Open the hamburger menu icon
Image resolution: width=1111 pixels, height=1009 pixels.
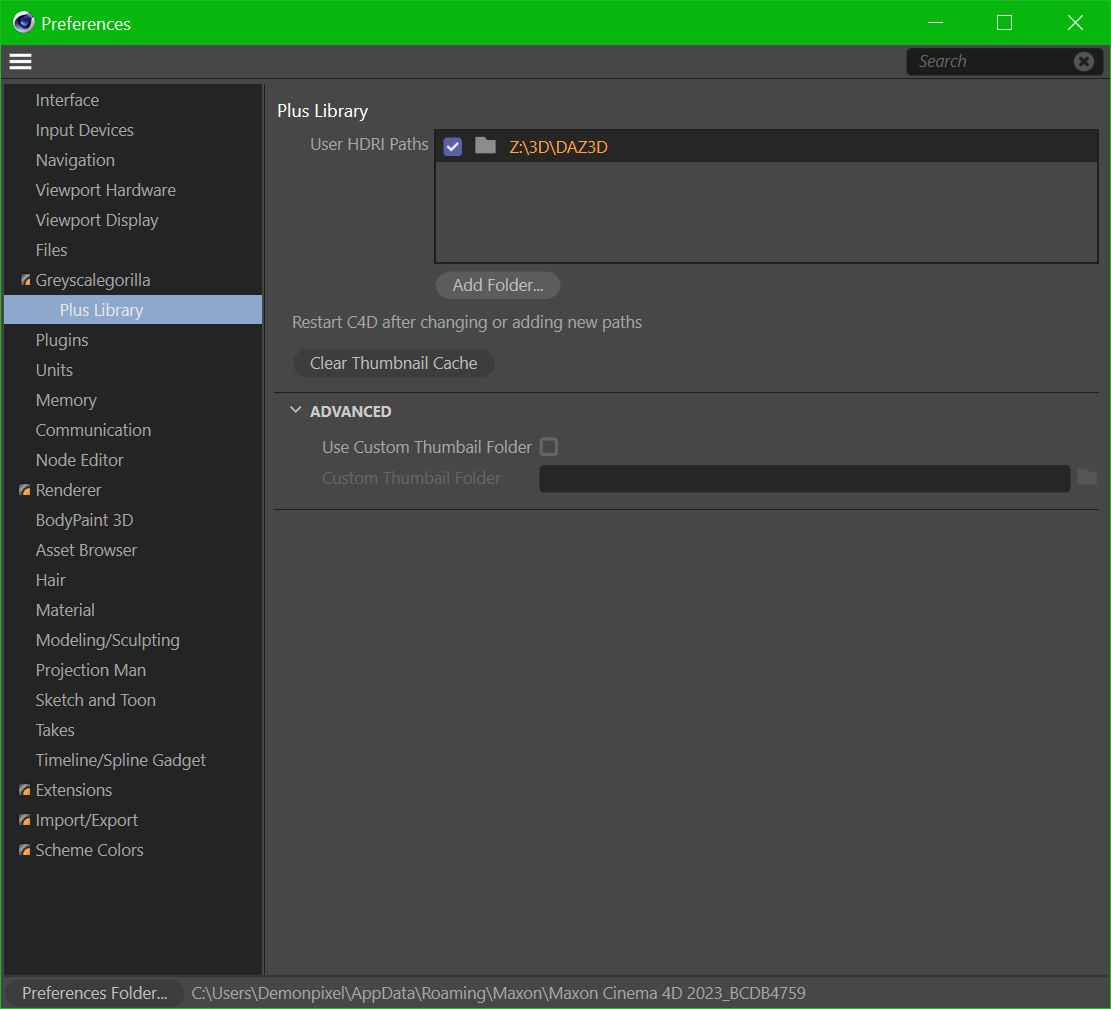20,62
